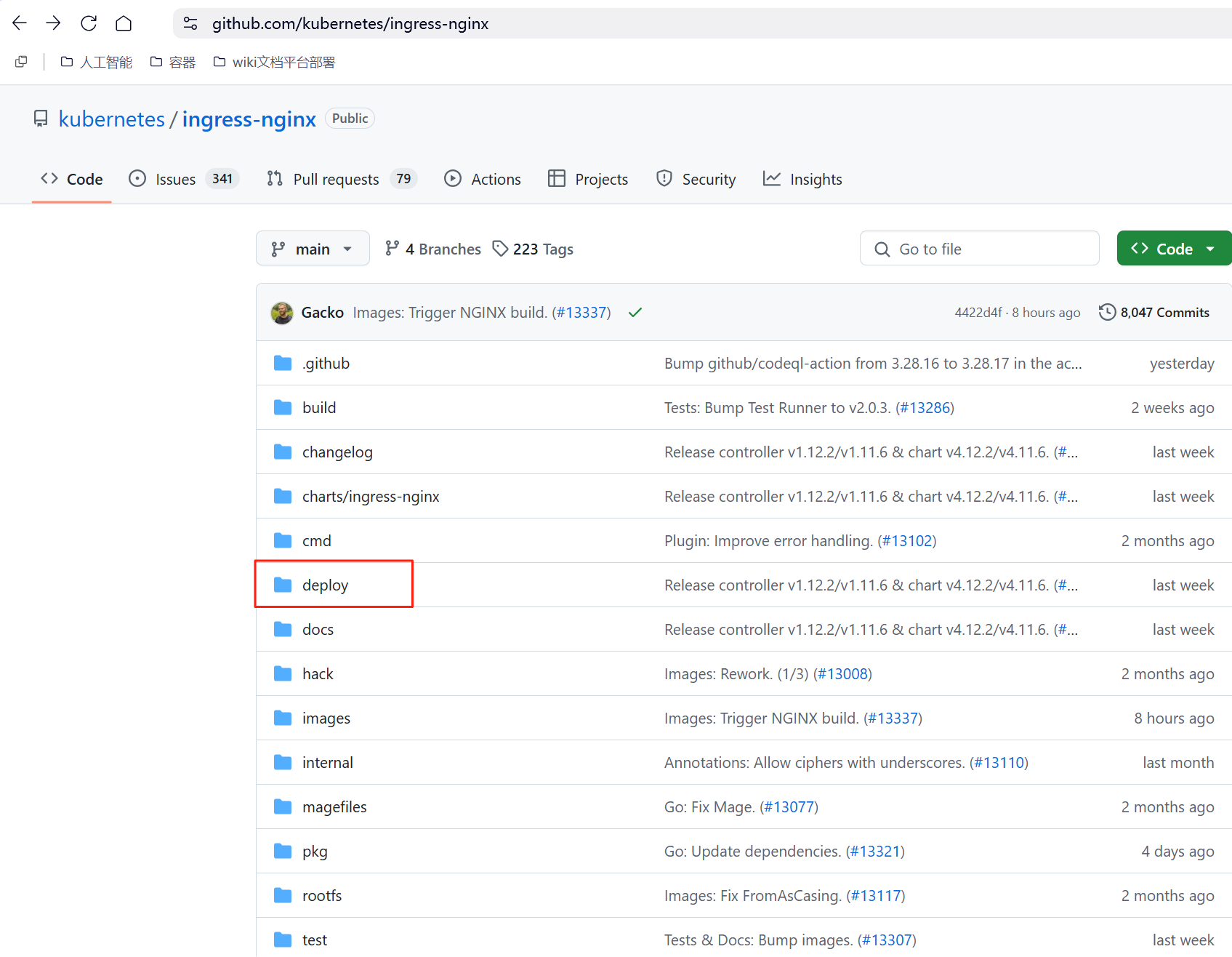Open the Projects tab

(x=588, y=179)
